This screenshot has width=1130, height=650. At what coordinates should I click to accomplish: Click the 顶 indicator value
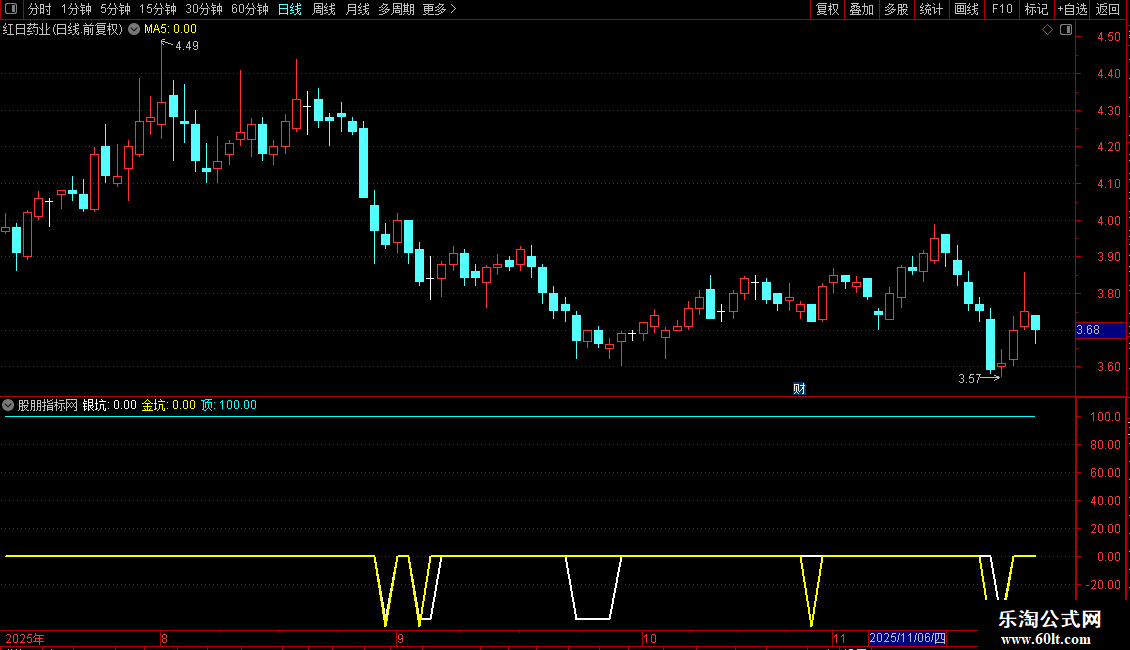(x=228, y=405)
